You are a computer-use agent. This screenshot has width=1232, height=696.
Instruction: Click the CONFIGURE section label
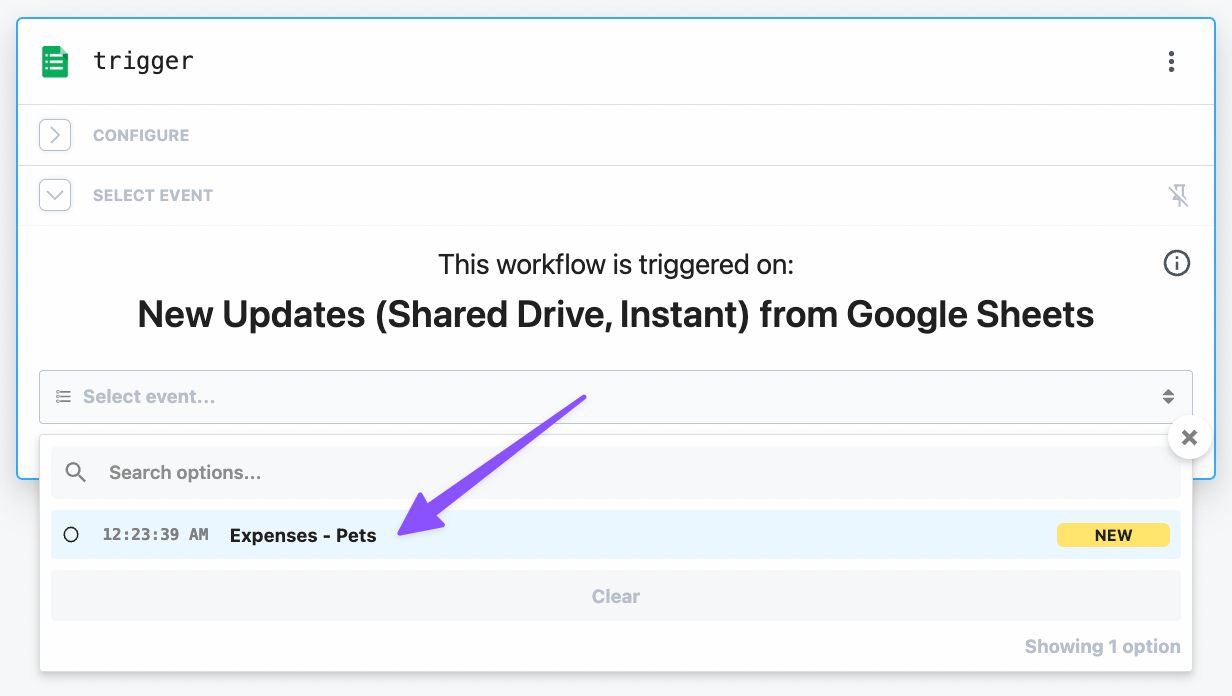(141, 135)
